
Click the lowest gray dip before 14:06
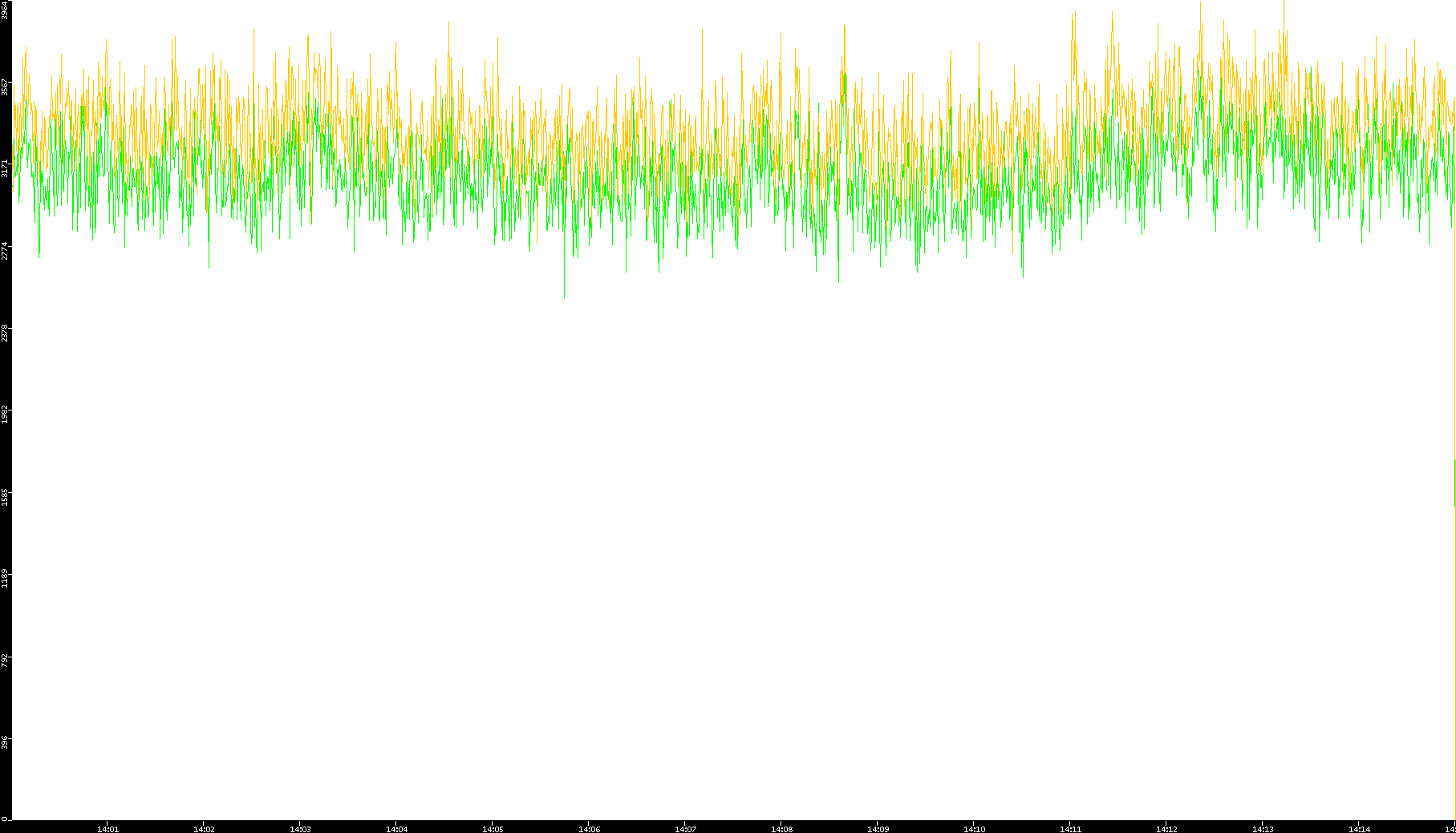click(x=564, y=293)
